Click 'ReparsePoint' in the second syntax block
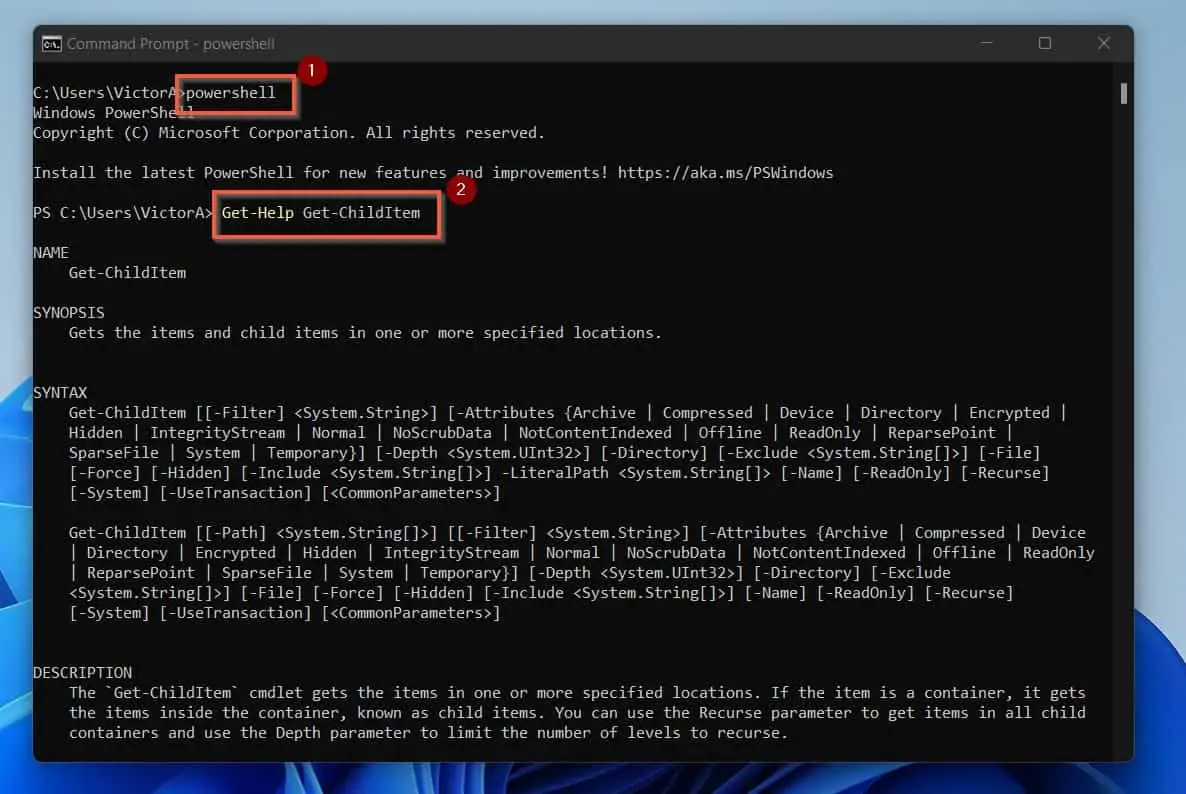 [141, 573]
